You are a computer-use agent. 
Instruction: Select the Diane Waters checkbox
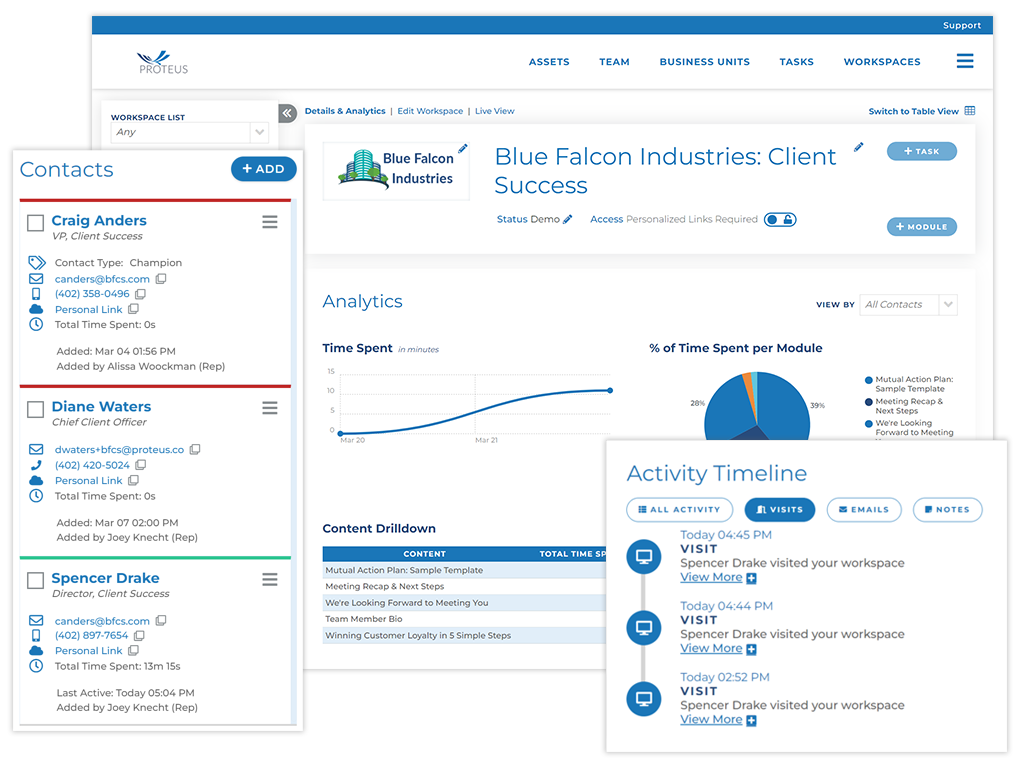[35, 409]
